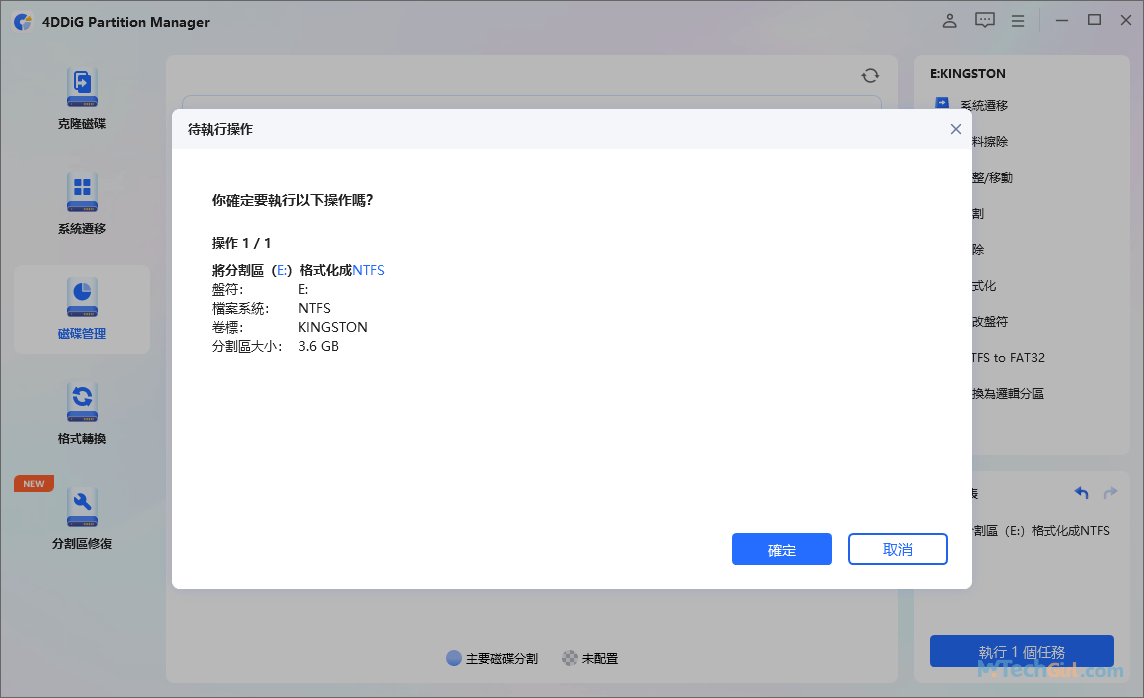Image resolution: width=1144 pixels, height=698 pixels.
Task: Select the Disk Management (磁碟管理) sidebar icon
Action: [82, 310]
